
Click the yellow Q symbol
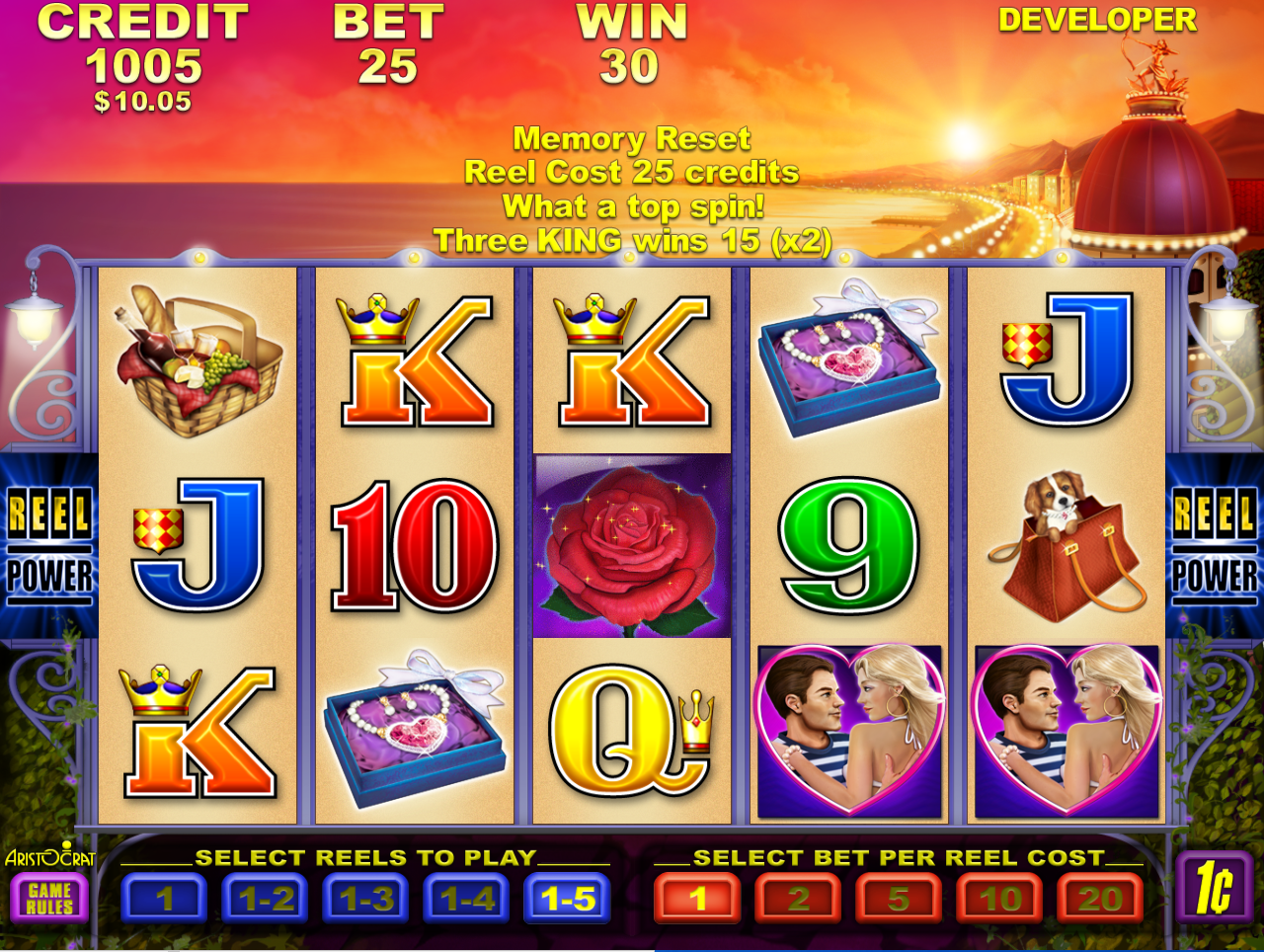632,731
